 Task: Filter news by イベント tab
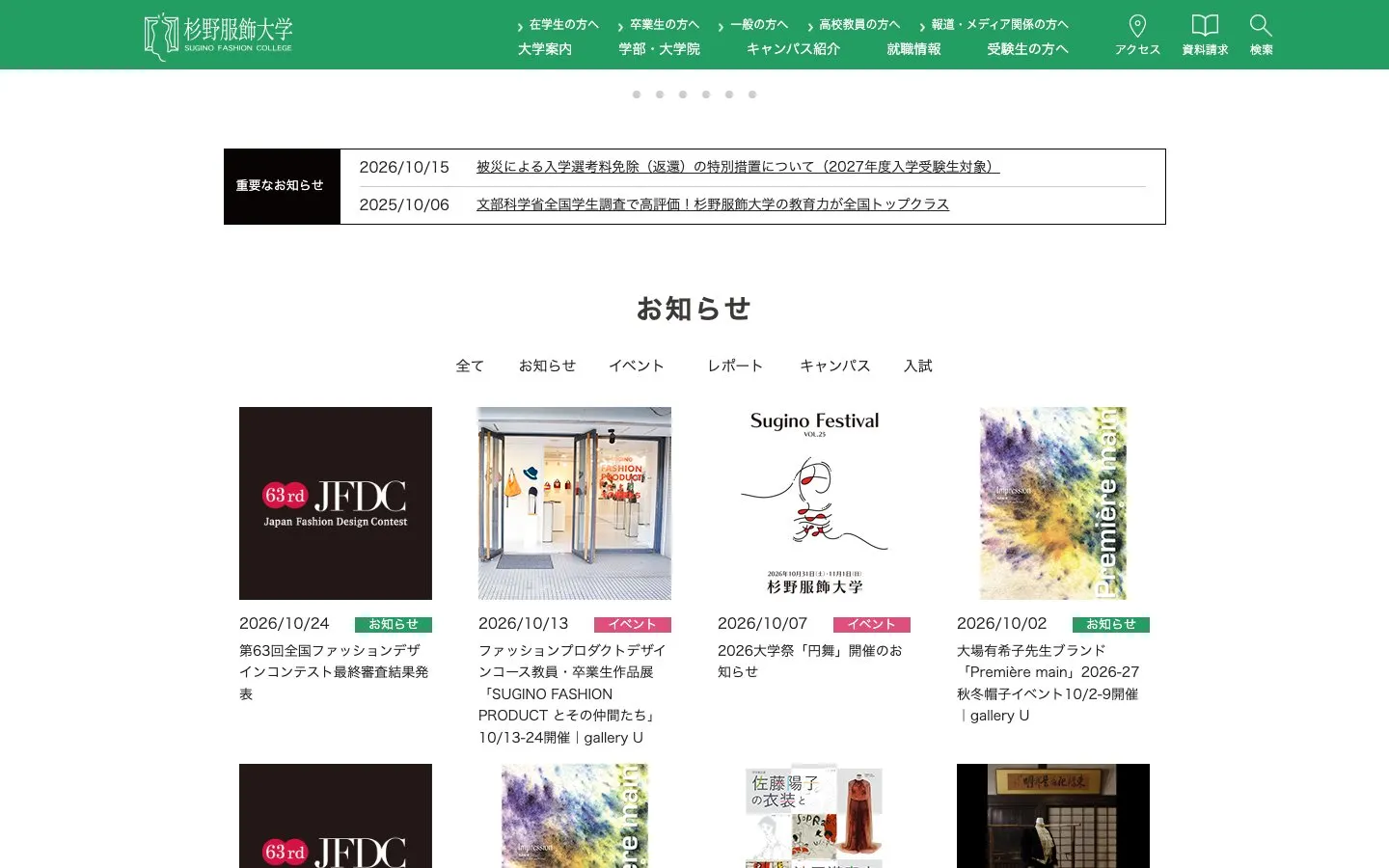pyautogui.click(x=637, y=366)
